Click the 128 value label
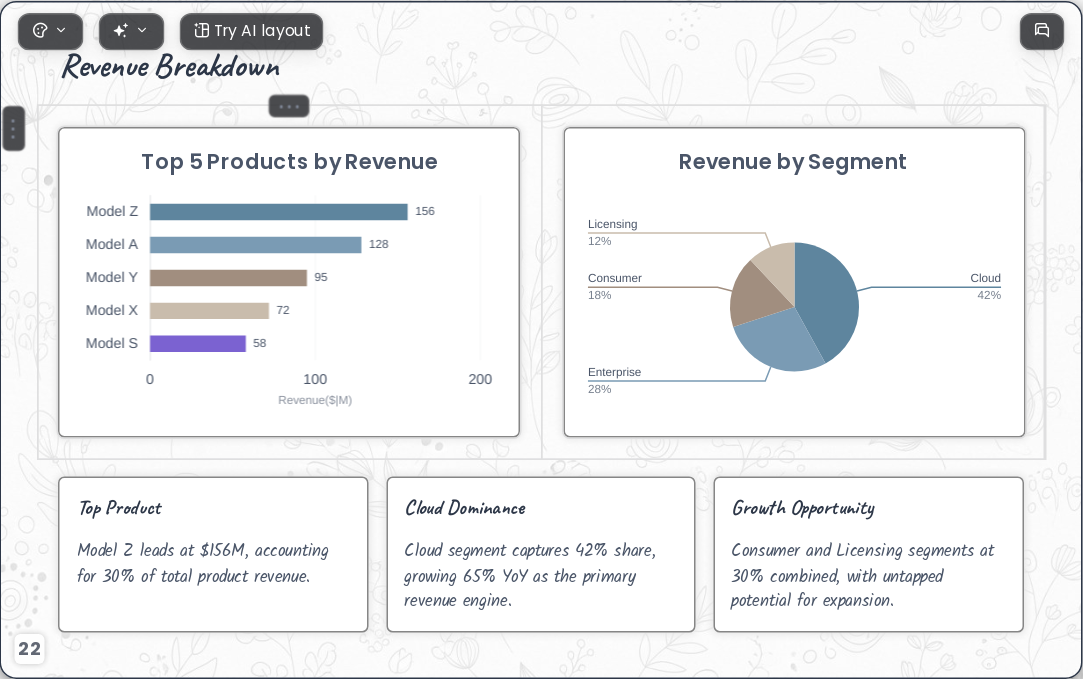The image size is (1083, 681). (x=378, y=244)
